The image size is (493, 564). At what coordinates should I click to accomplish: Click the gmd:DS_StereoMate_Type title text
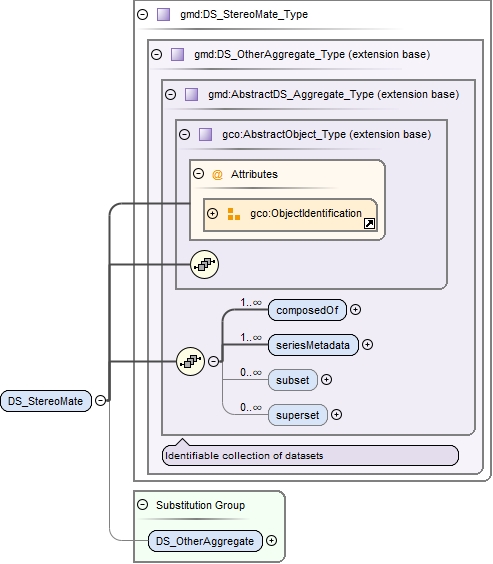point(244,14)
